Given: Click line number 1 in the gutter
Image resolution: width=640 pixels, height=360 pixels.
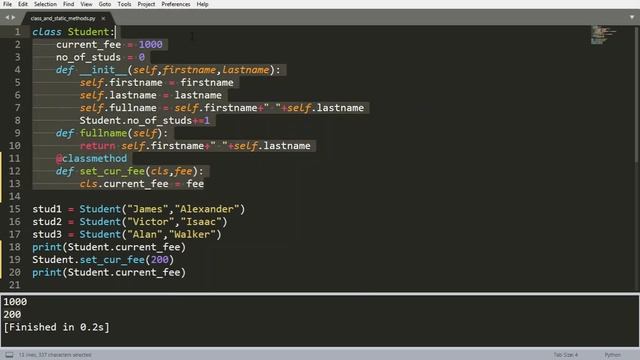Looking at the screenshot, I should pos(17,32).
